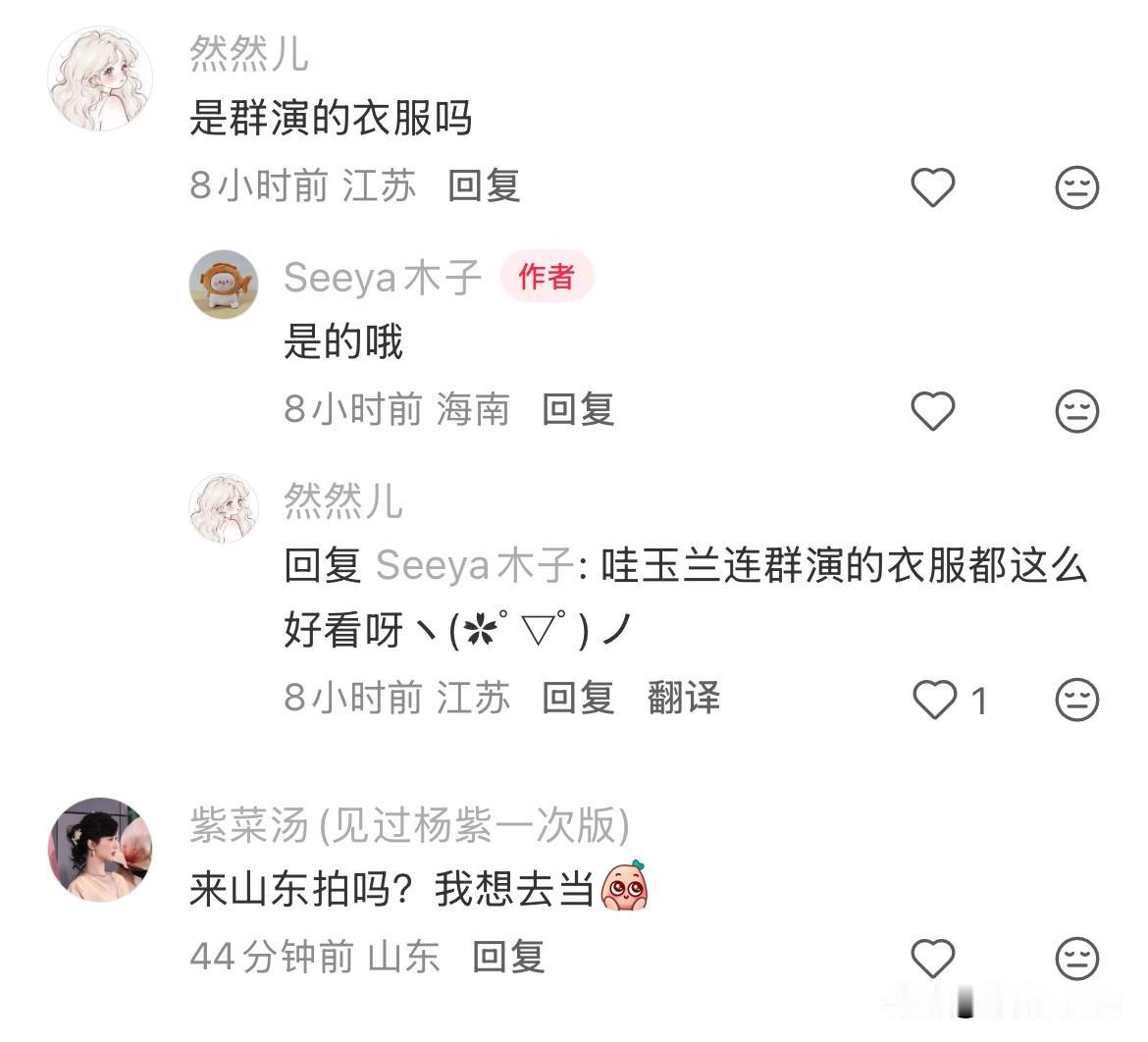Reply to the 哇玉兰 comment

tap(578, 697)
